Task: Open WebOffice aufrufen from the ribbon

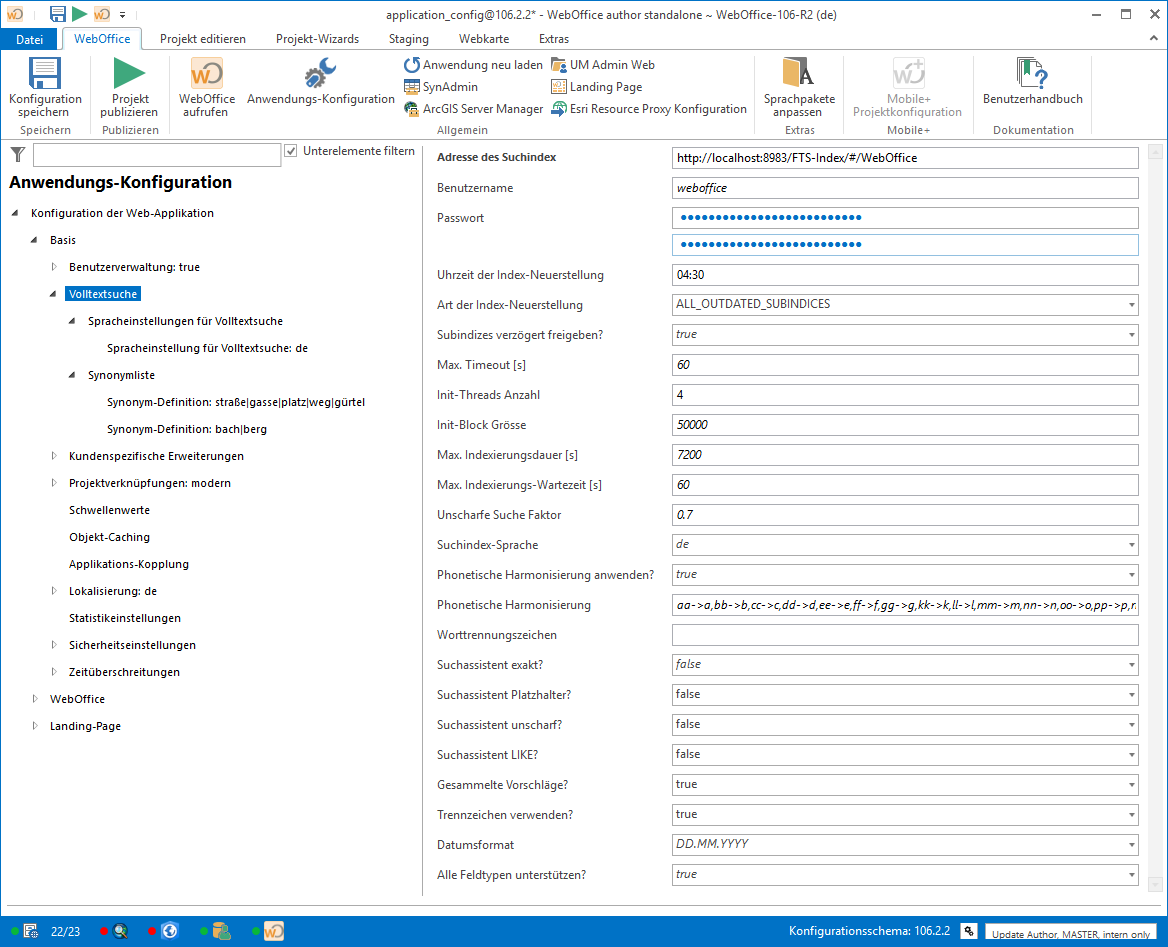Action: tap(207, 75)
